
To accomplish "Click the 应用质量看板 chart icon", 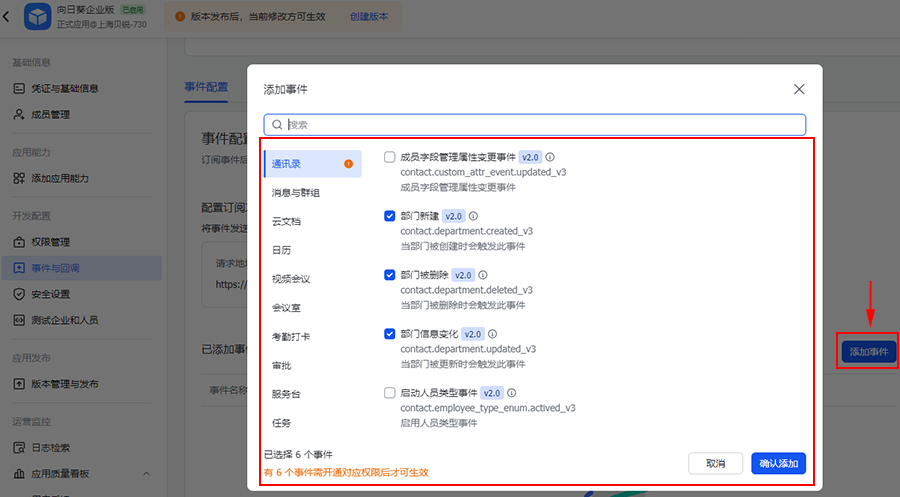I will (x=19, y=473).
